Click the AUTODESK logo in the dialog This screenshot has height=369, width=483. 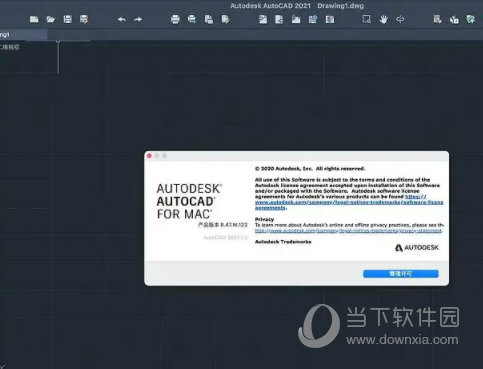[417, 248]
